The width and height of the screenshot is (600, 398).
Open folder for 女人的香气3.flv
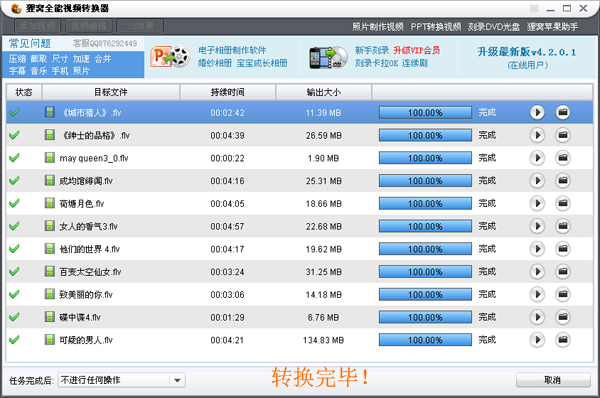[x=562, y=226]
